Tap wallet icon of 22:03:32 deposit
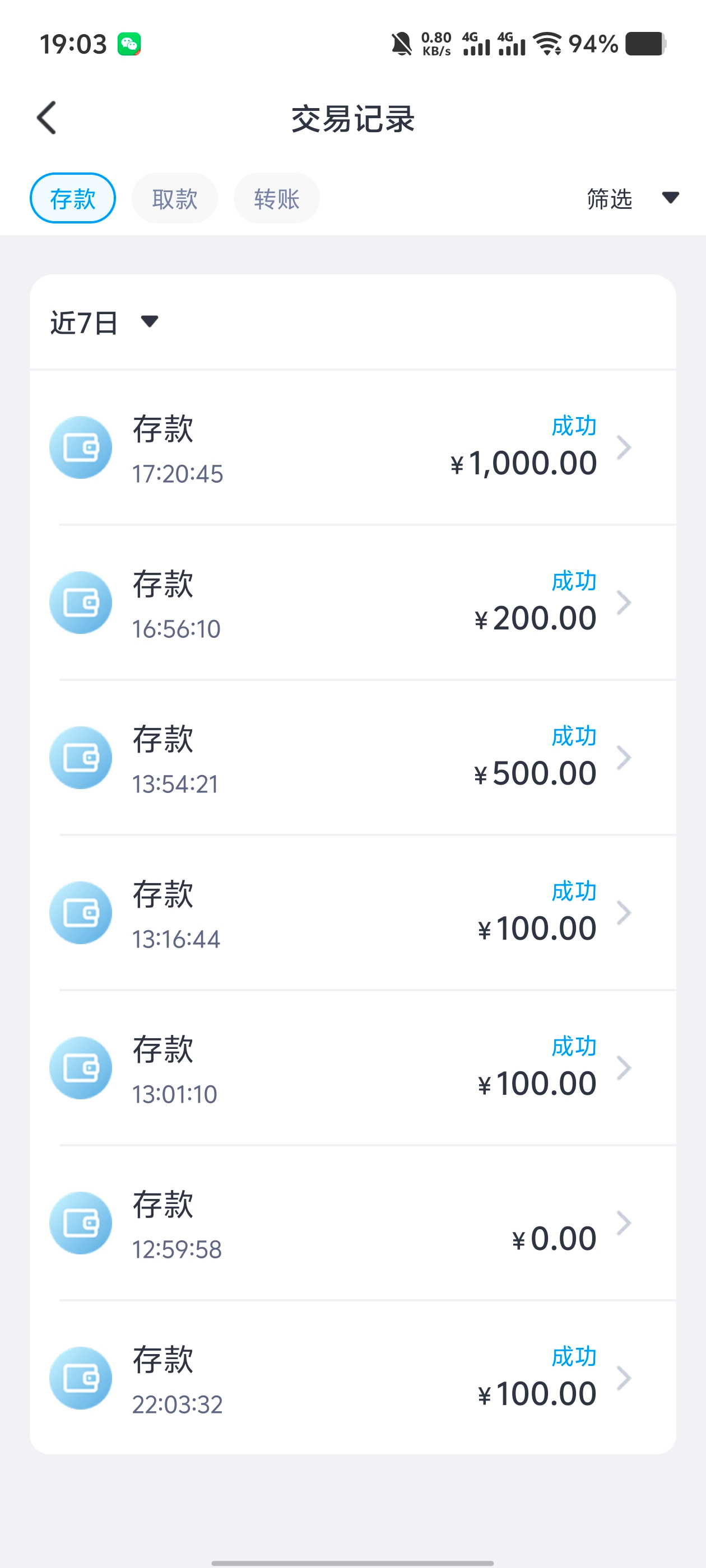Image resolution: width=706 pixels, height=1568 pixels. pyautogui.click(x=81, y=1378)
